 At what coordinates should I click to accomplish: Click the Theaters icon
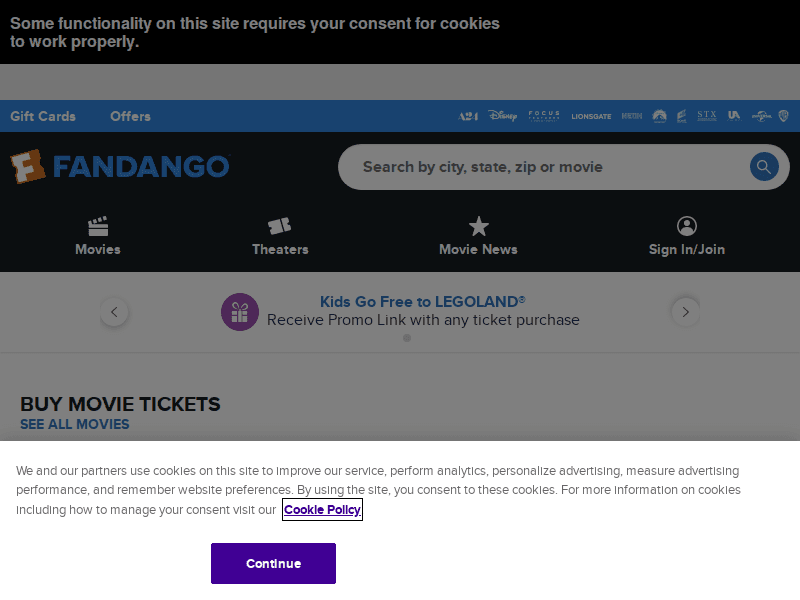[280, 227]
